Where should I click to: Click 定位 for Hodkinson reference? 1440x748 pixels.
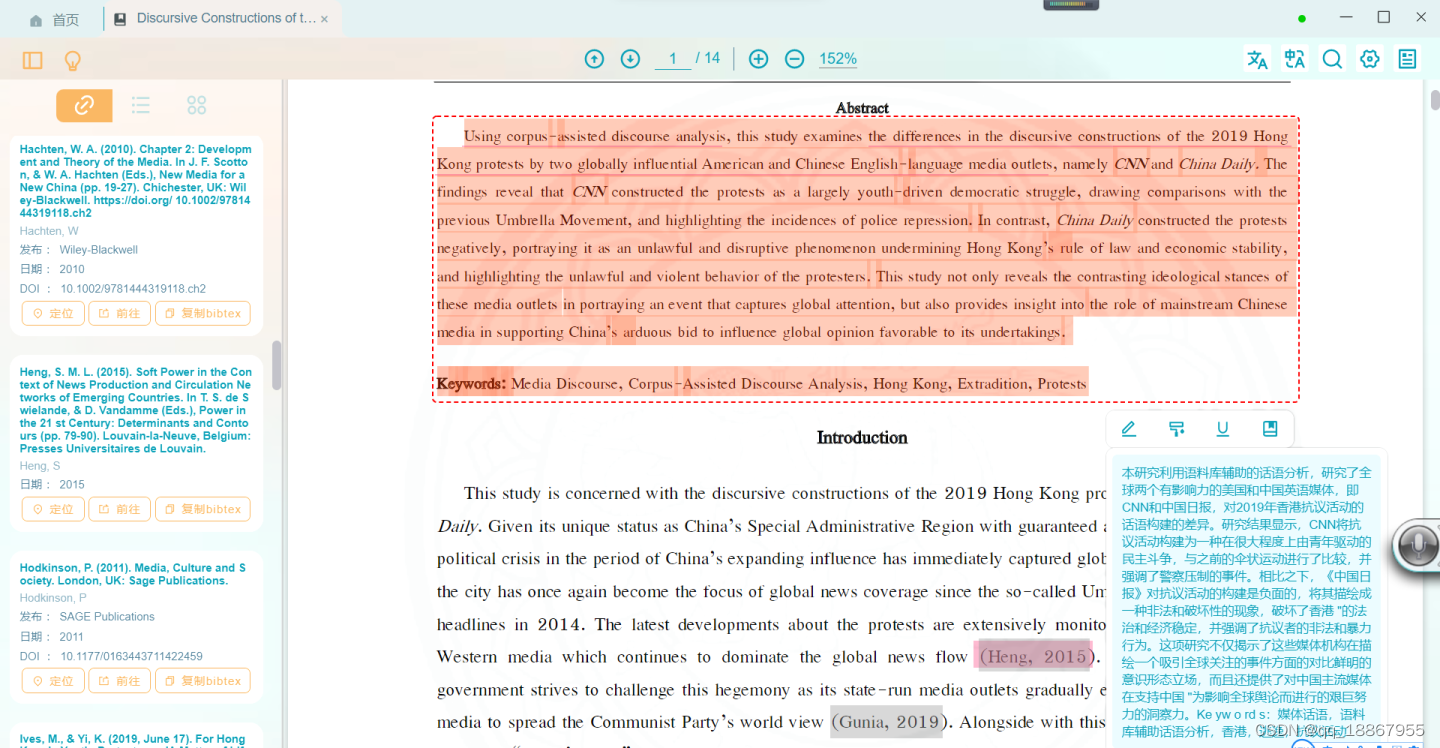(53, 681)
